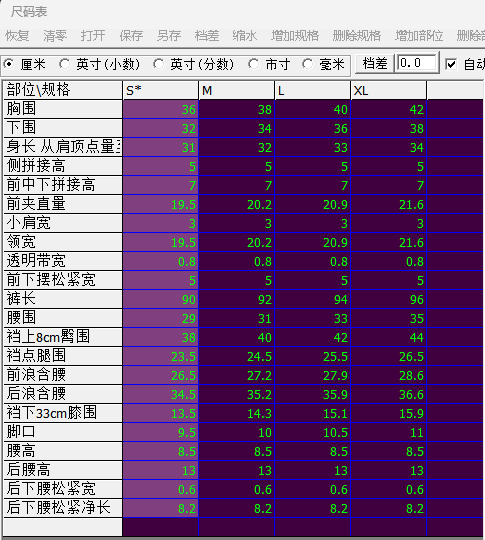Viewport: 485px width, 540px height.
Task: Open the 恢复 menu item
Action: (x=17, y=35)
